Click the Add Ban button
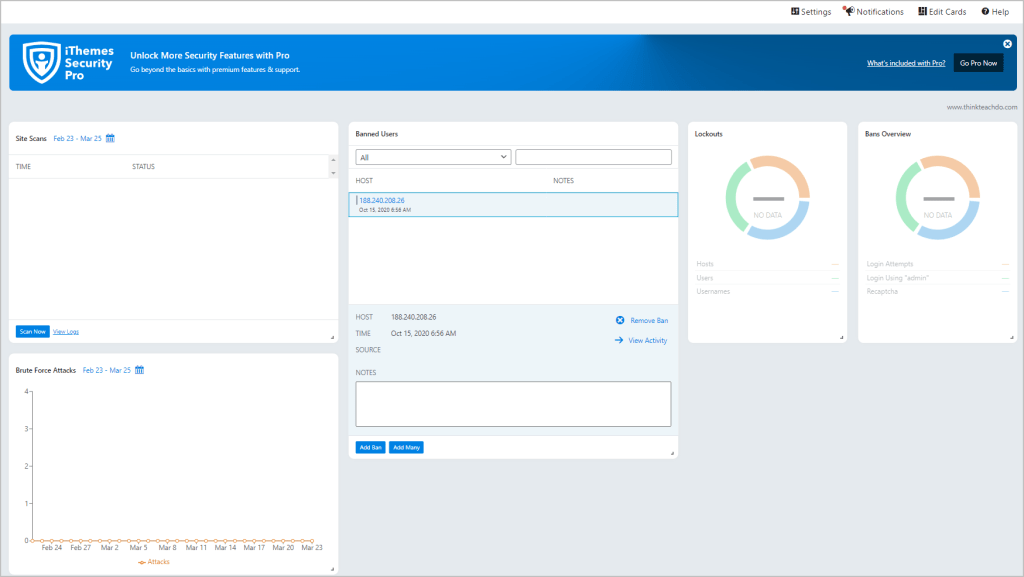 (370, 447)
